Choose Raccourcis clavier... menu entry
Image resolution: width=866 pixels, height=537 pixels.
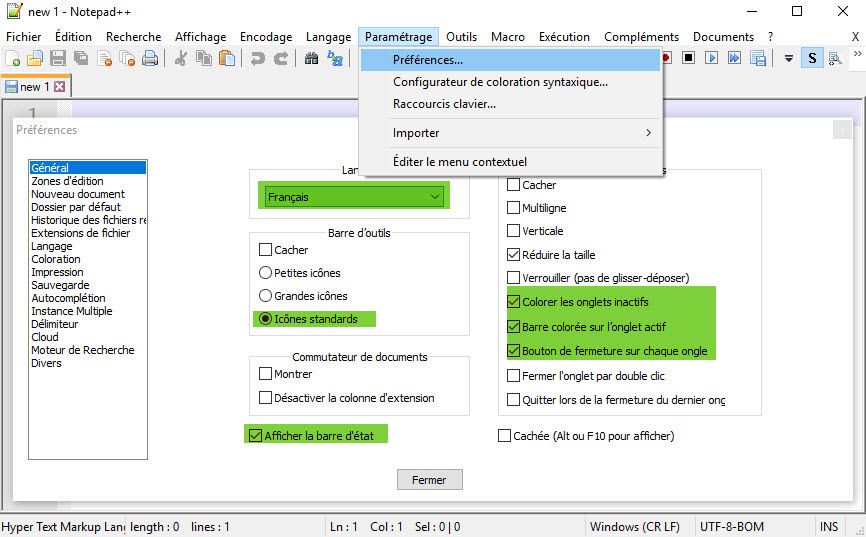[510, 104]
